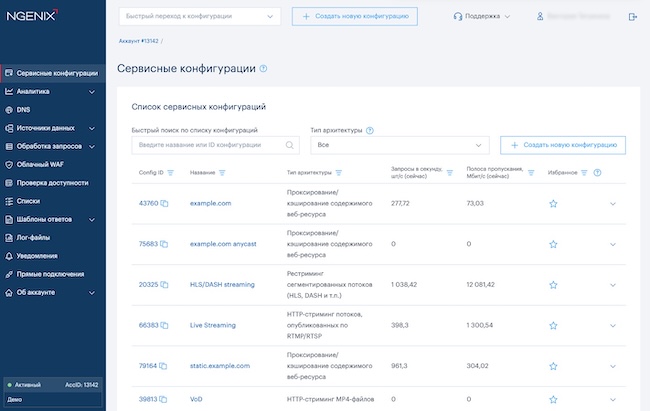Open HLS/DASH streaming configuration link

click(222, 285)
